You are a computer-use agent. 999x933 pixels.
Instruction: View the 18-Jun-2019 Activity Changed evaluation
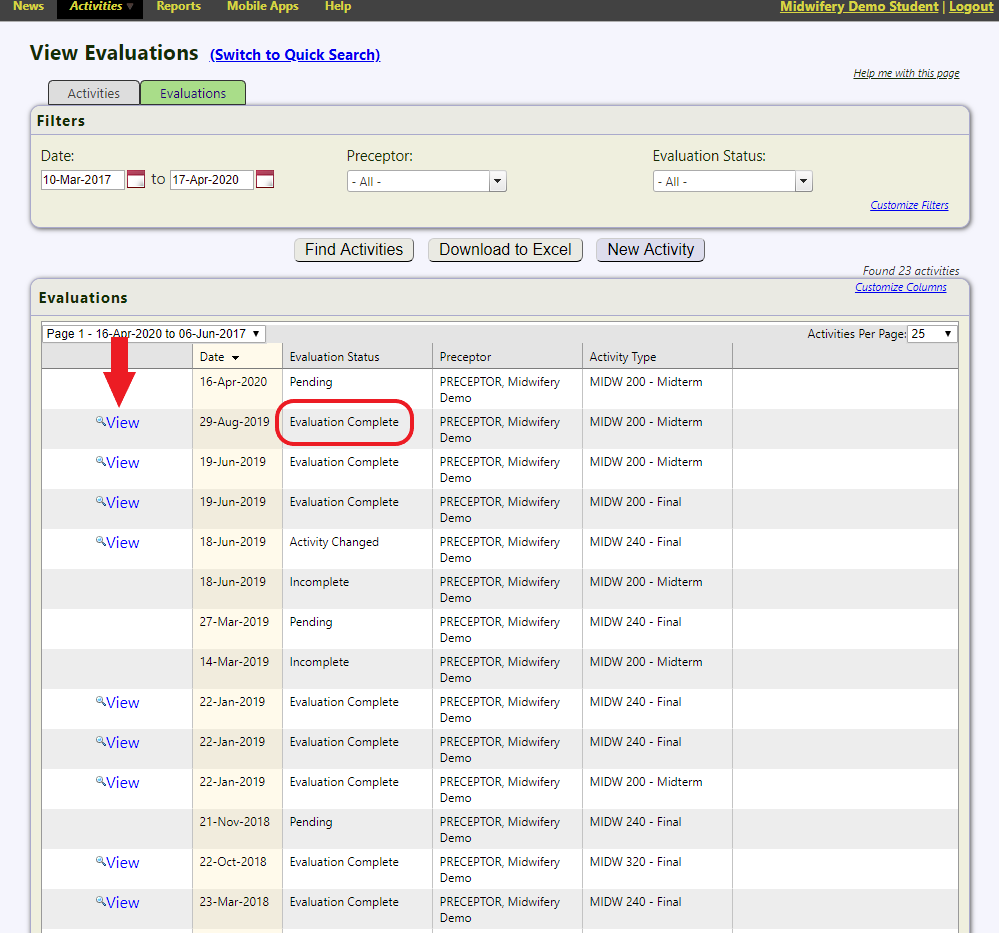(x=118, y=544)
